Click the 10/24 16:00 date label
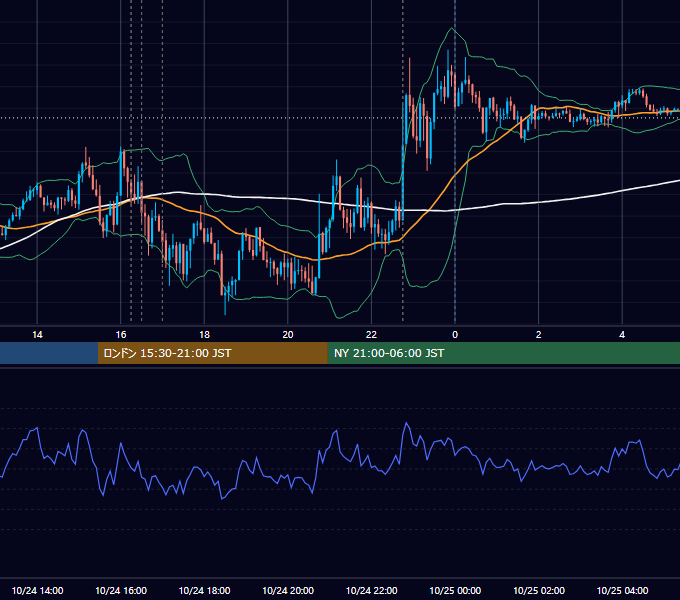This screenshot has height=600, width=680. point(121,590)
